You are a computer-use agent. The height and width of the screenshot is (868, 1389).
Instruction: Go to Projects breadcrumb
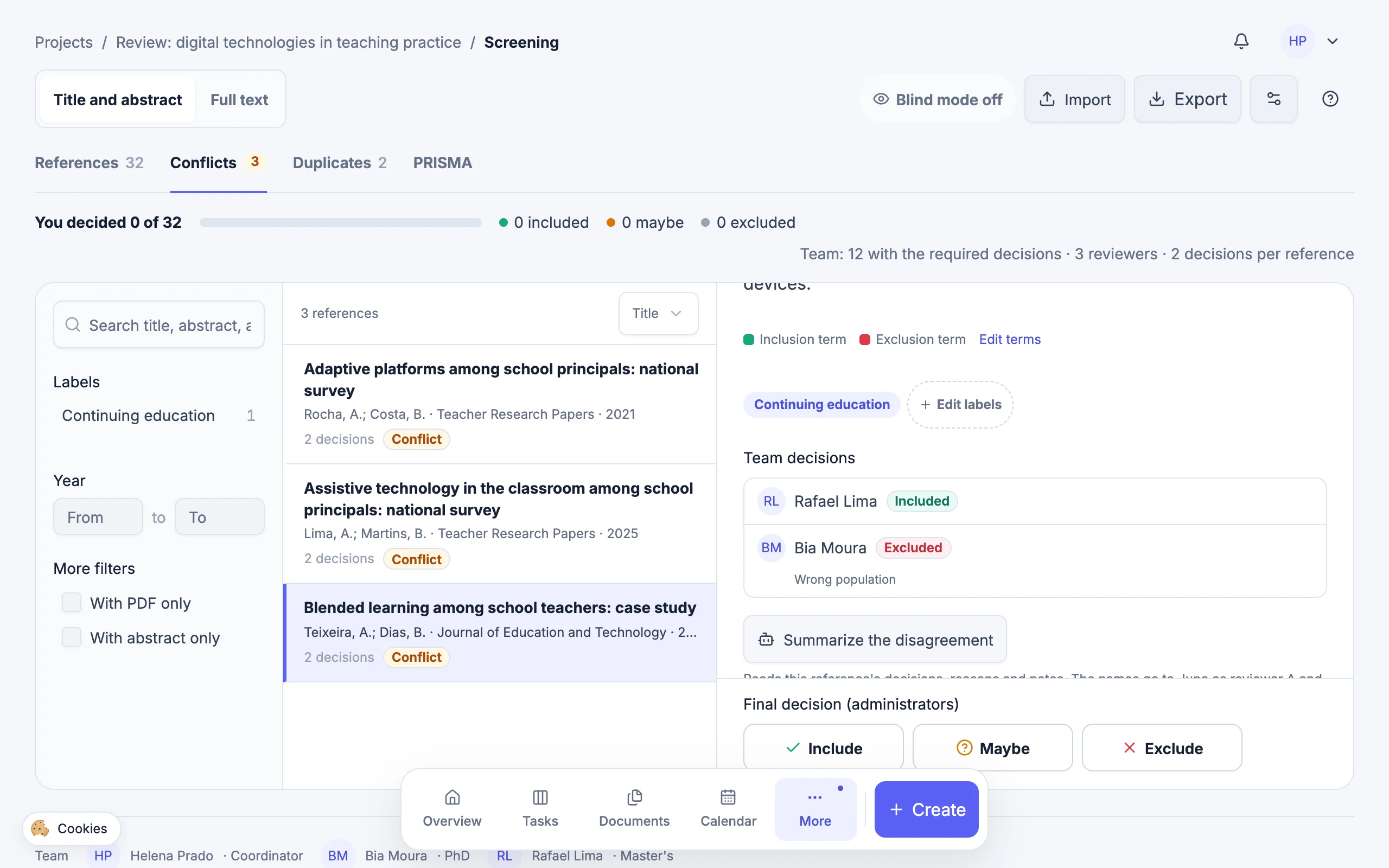tap(63, 42)
